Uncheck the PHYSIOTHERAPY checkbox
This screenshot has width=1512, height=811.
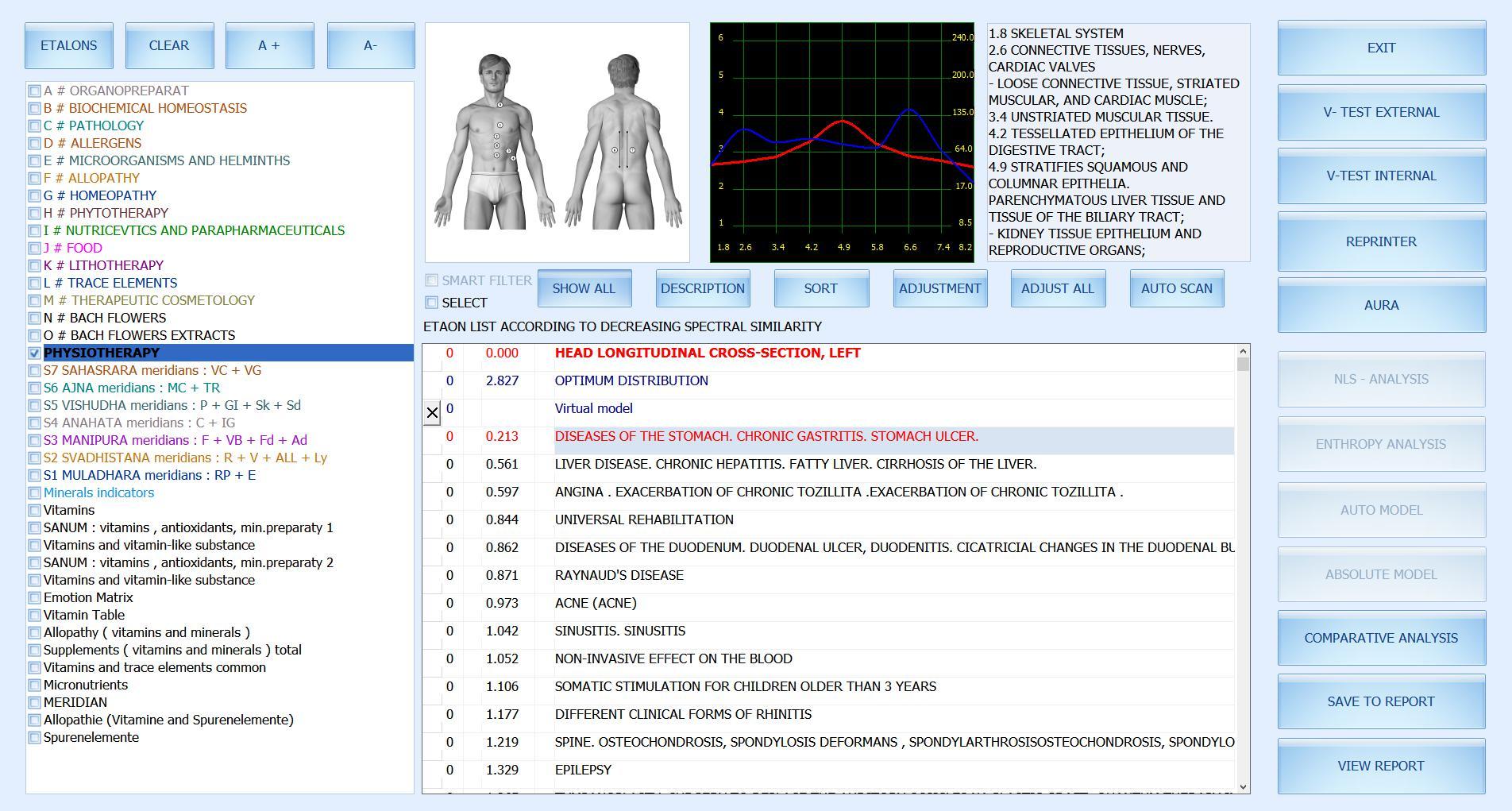[34, 353]
